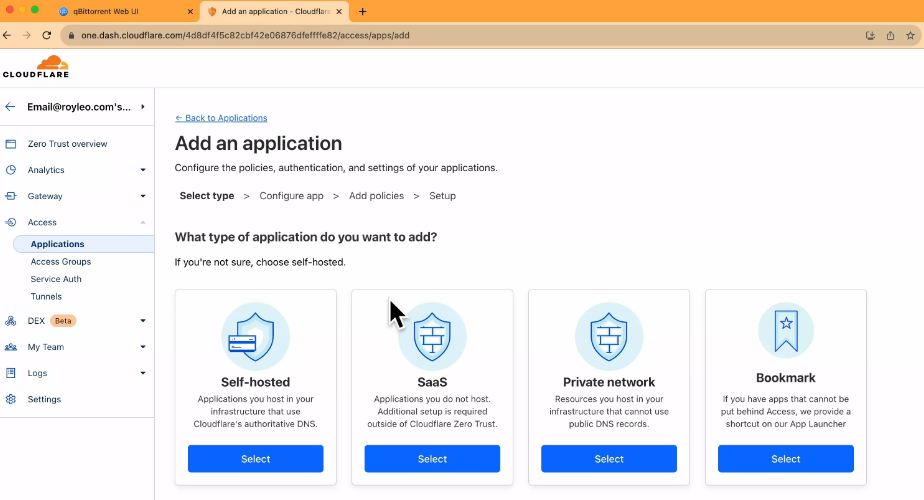
Task: Click the Cloudflare logo
Action: tap(35, 67)
